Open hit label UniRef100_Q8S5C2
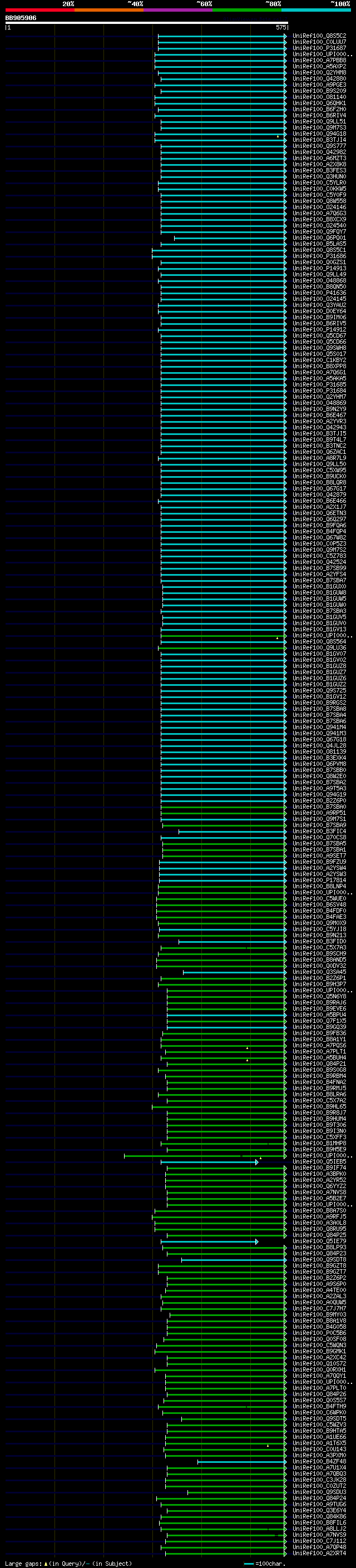 point(319,36)
